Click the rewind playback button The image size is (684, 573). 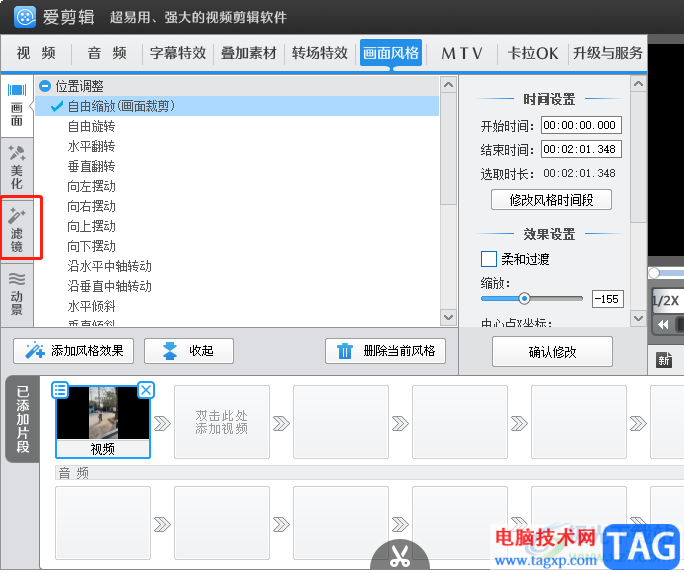(x=663, y=324)
